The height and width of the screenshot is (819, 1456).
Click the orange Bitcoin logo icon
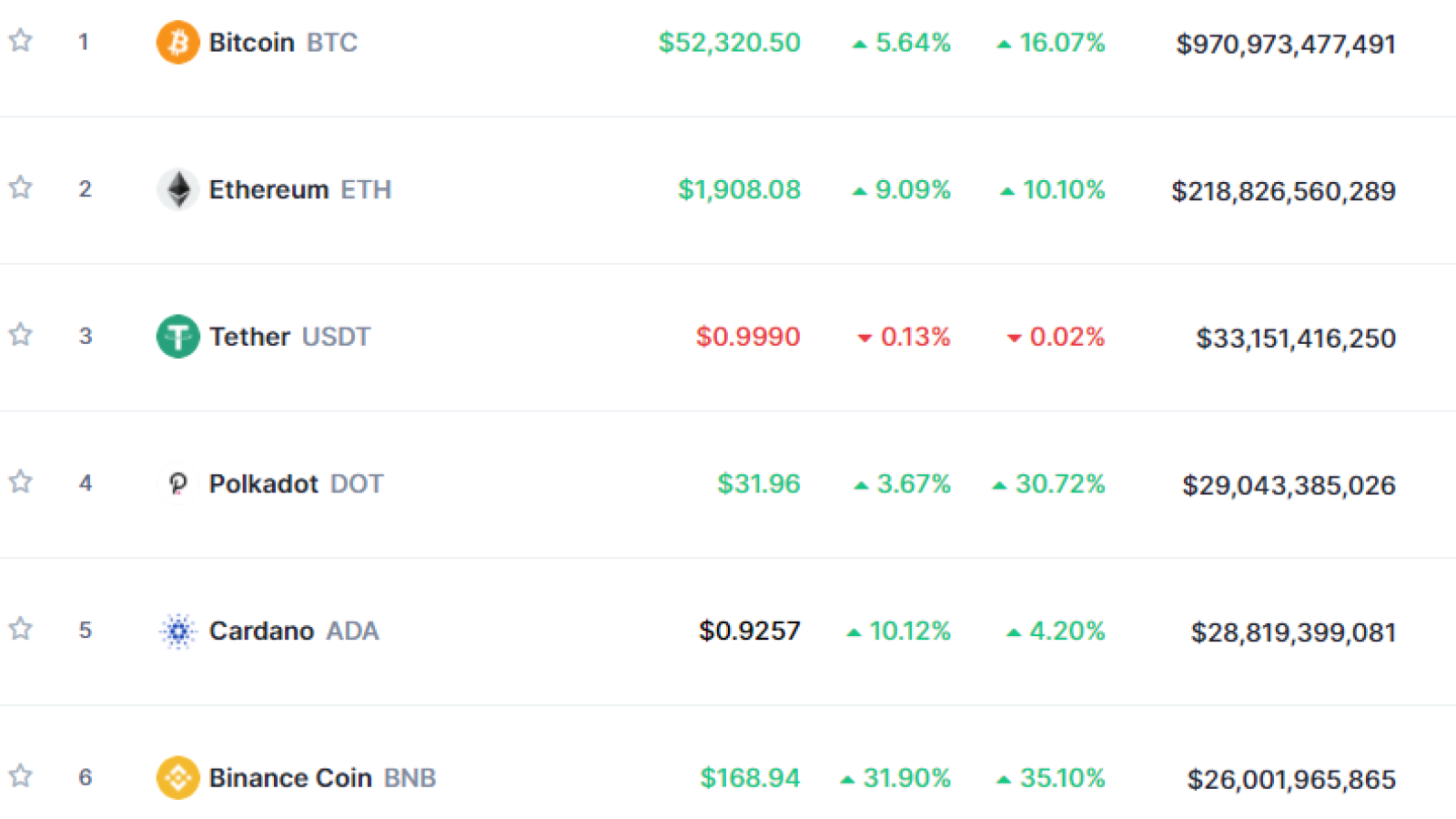178,43
